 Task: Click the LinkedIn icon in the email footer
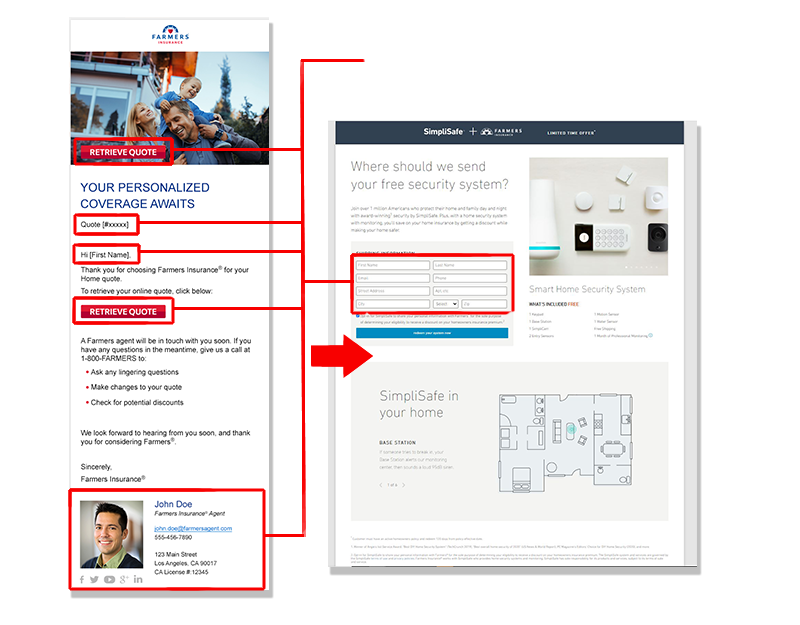point(137,579)
